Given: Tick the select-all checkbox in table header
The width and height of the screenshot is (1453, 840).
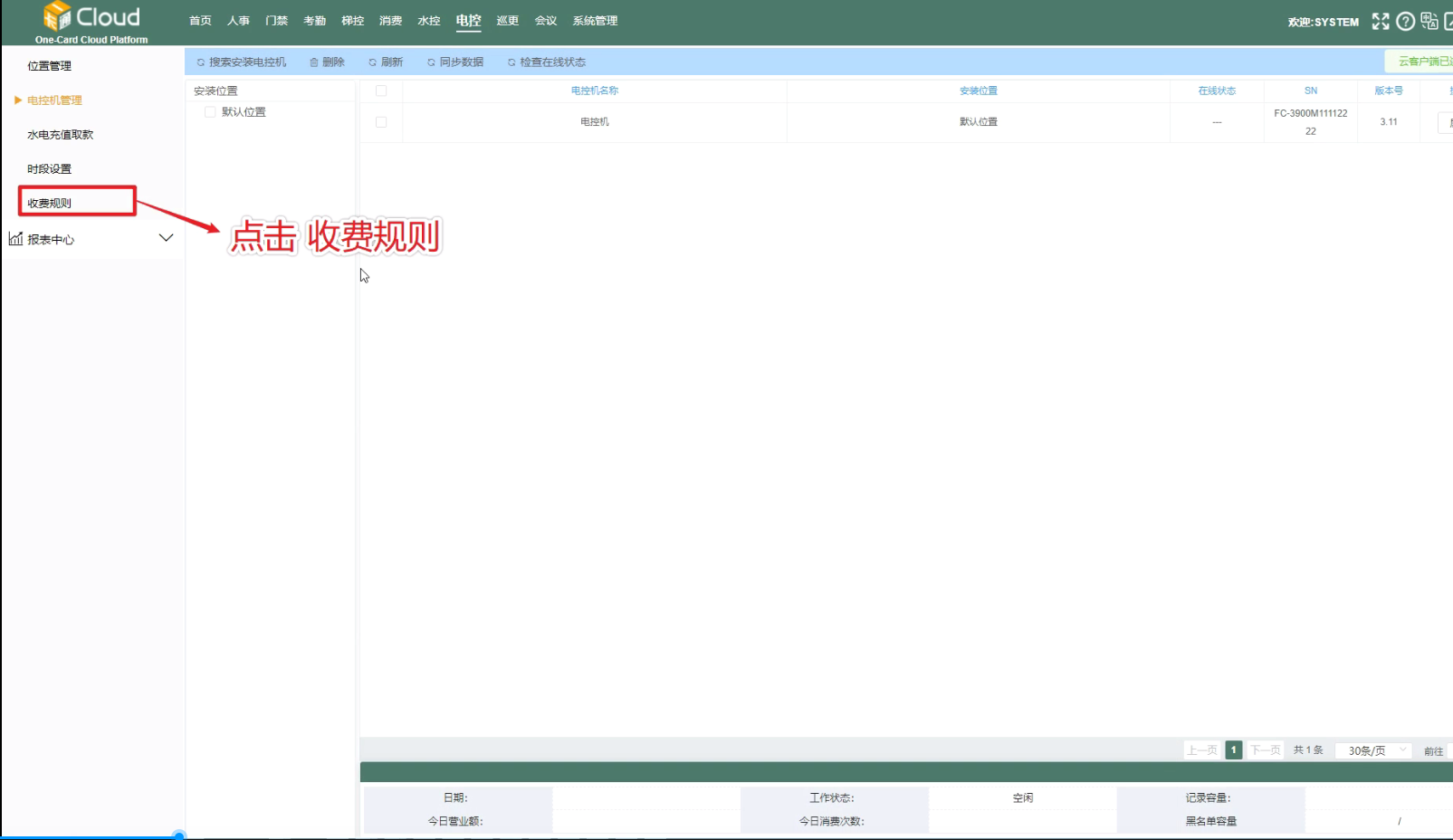Looking at the screenshot, I should click(381, 91).
